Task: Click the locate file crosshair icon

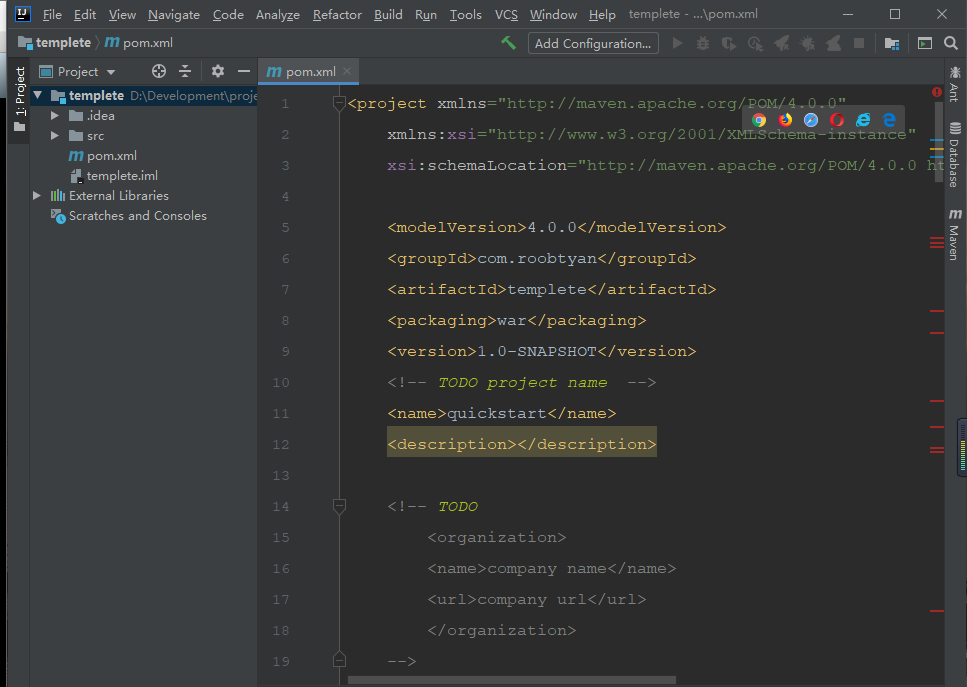Action: pos(158,71)
